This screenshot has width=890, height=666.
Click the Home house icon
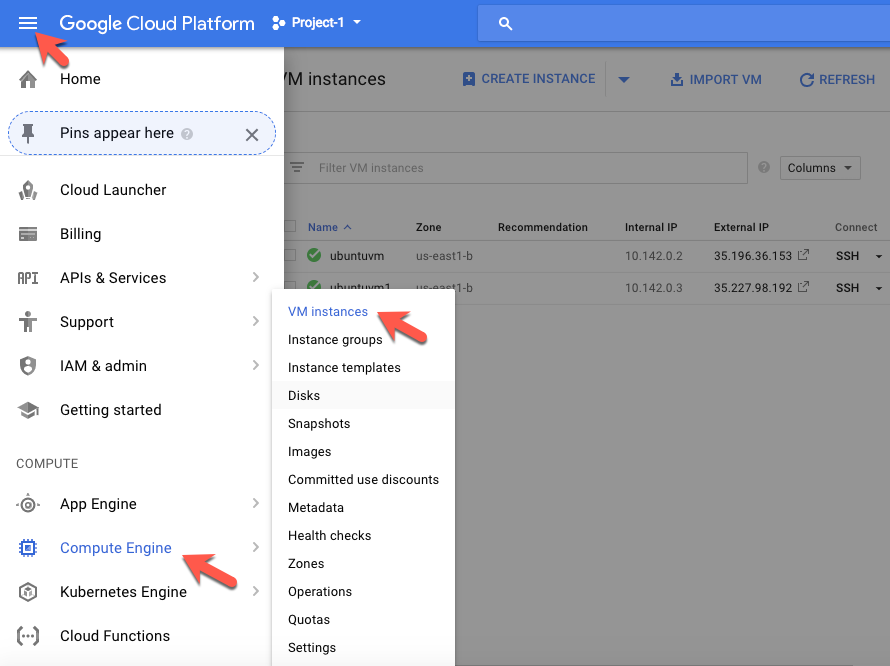[28, 79]
